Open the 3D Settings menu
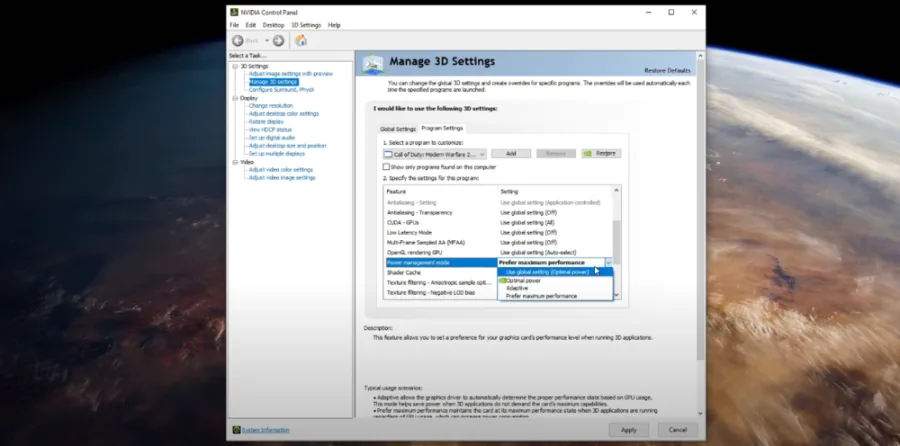Image resolution: width=900 pixels, height=446 pixels. pos(306,25)
